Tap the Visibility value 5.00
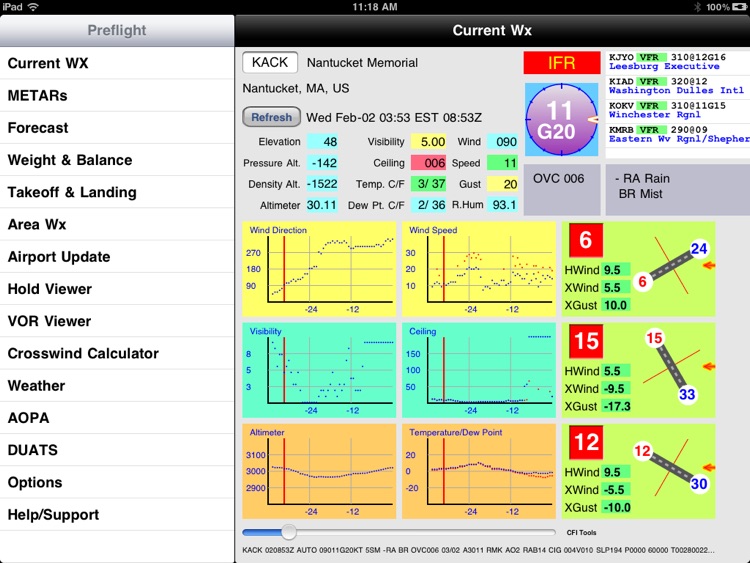Screen dimensions: 750x563 pyautogui.click(x=428, y=142)
